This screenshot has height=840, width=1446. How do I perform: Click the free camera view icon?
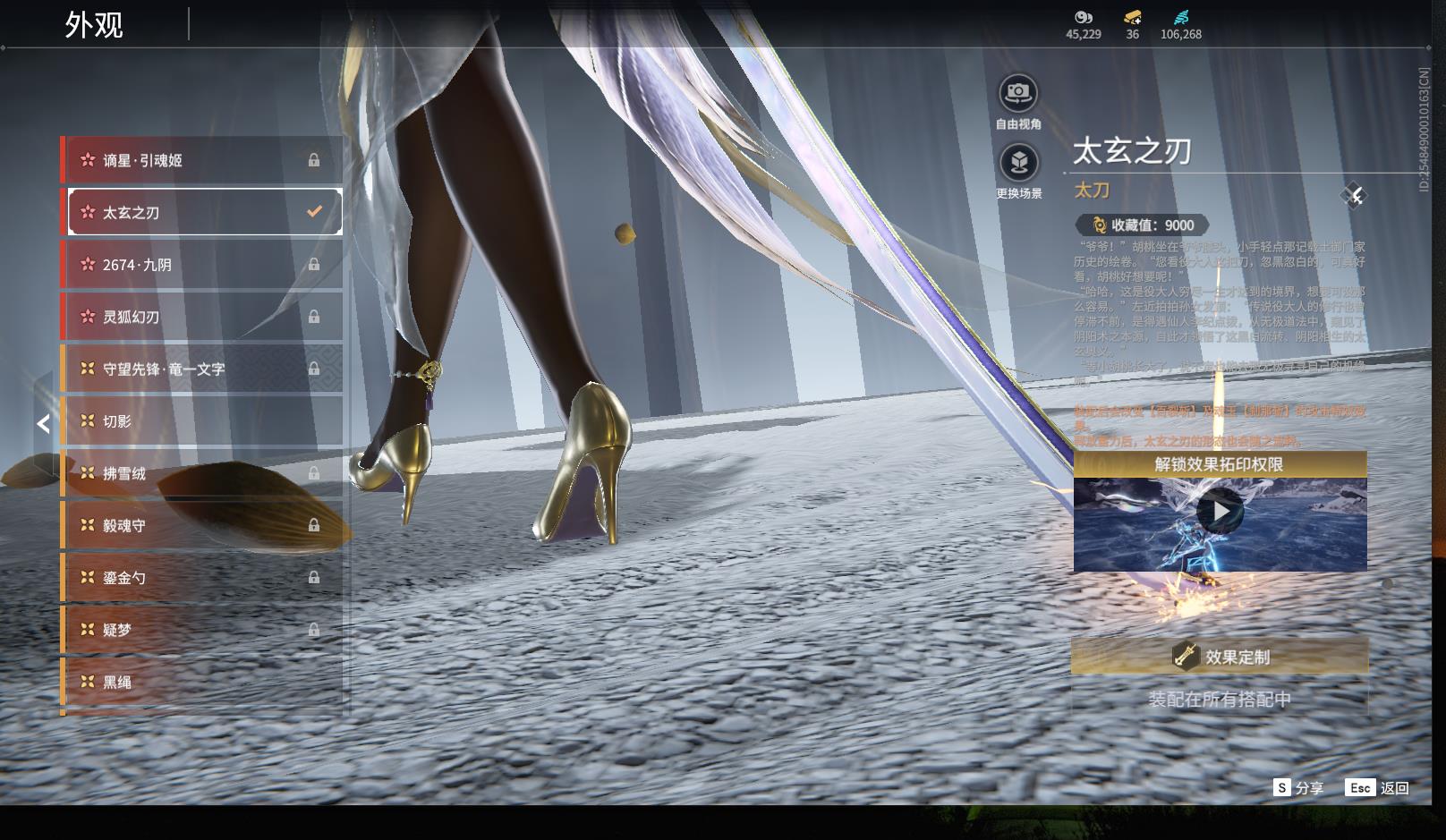[x=1017, y=92]
